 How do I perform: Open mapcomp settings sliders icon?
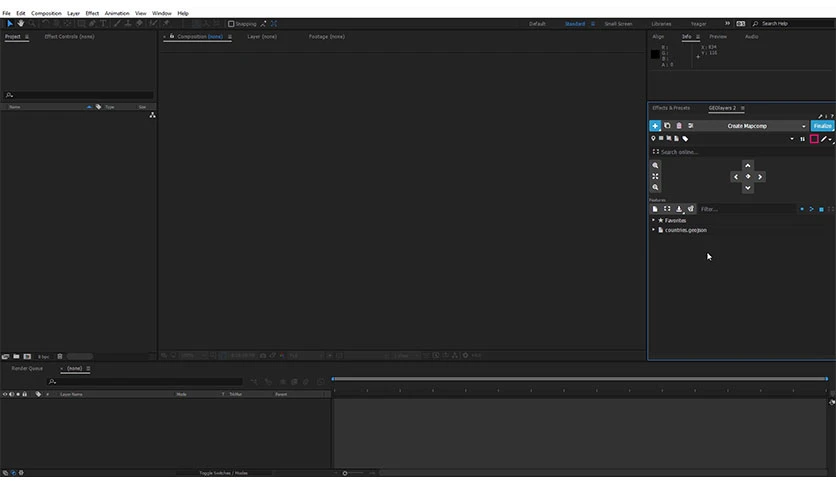(x=690, y=126)
